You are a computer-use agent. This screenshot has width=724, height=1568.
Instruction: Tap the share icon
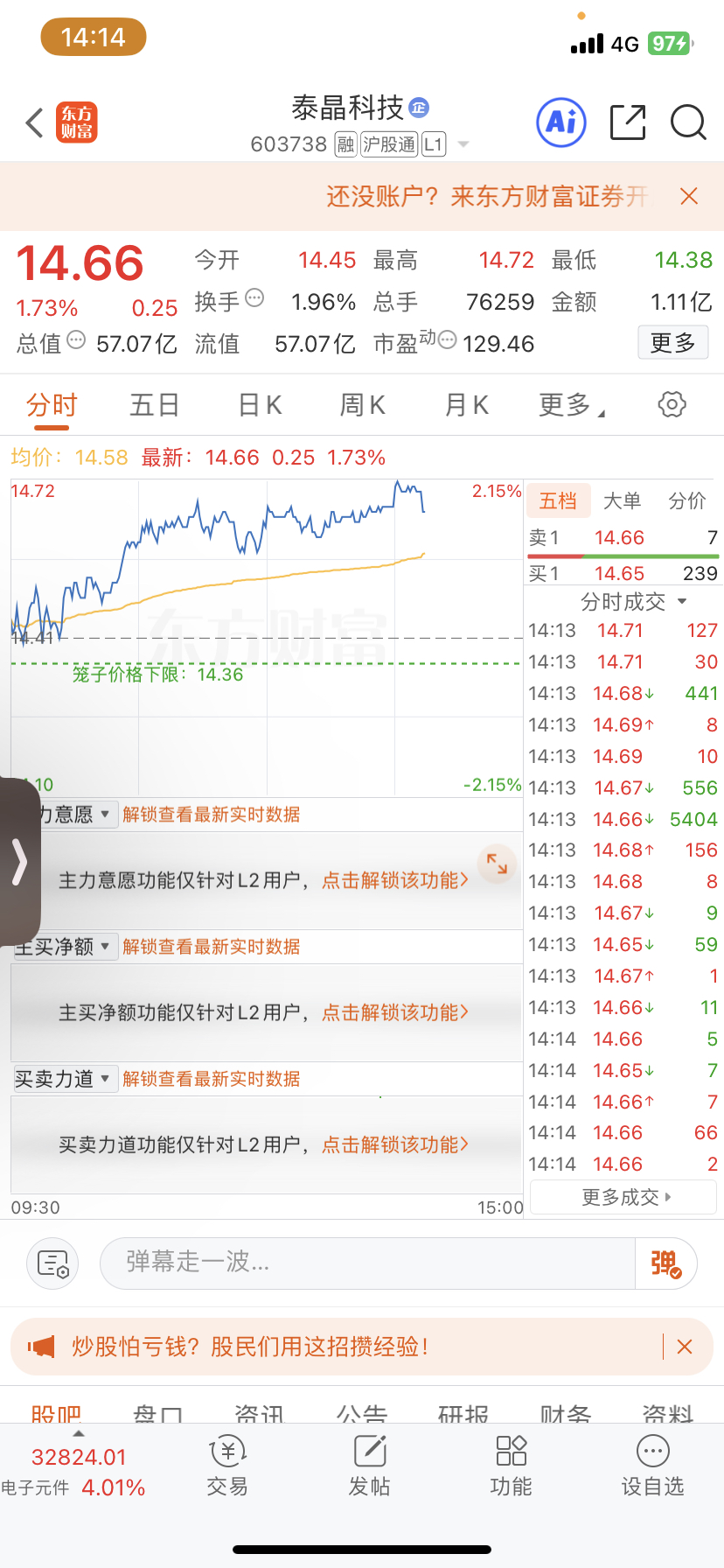coord(628,122)
